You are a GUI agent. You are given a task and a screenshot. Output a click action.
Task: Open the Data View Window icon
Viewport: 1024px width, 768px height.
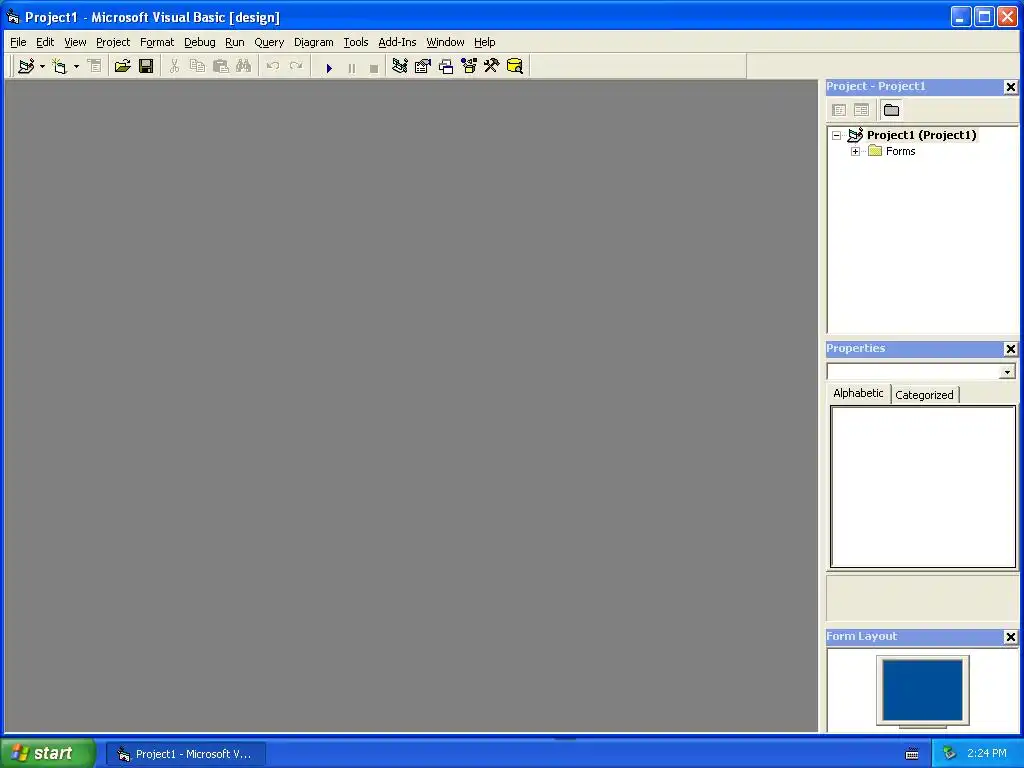pos(515,66)
